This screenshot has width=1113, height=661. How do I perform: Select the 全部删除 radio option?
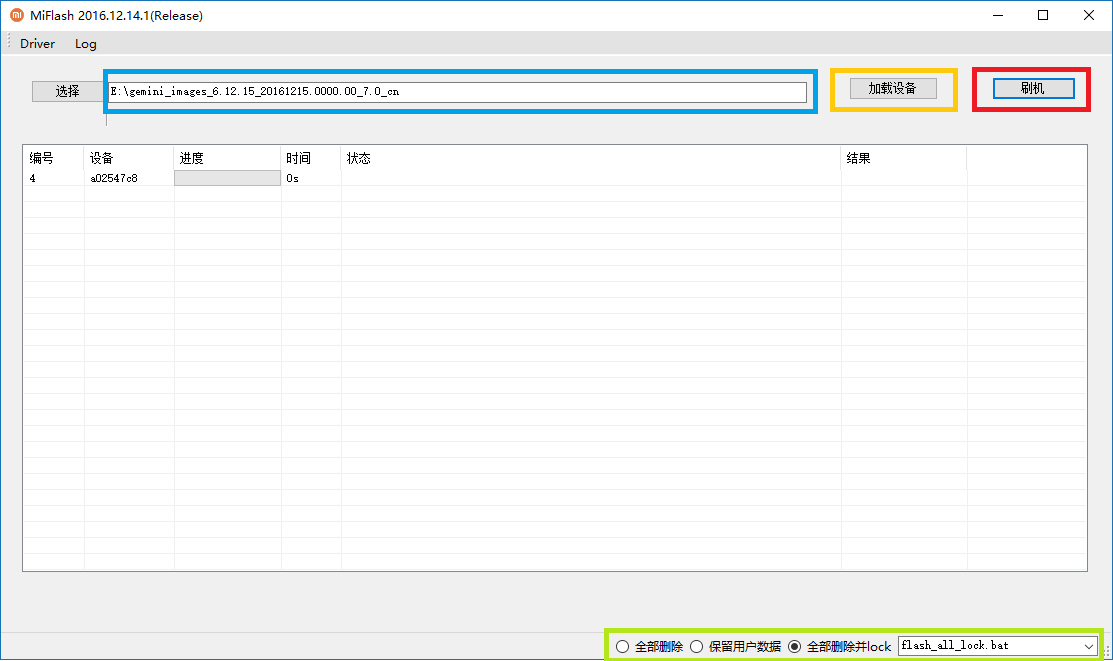[x=623, y=646]
